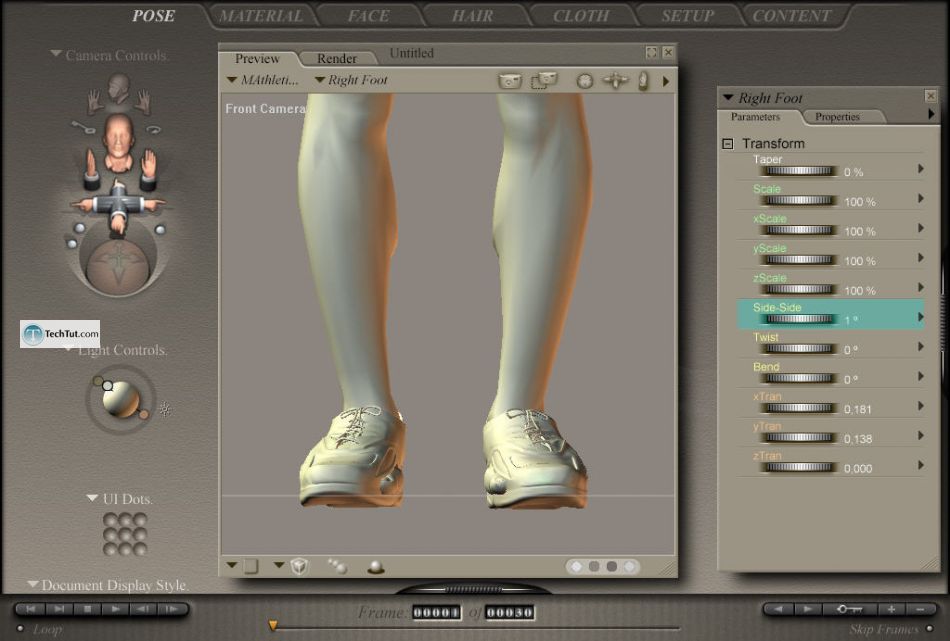This screenshot has width=950, height=641.
Task: Switch to the CLOTH room tab
Action: (581, 16)
